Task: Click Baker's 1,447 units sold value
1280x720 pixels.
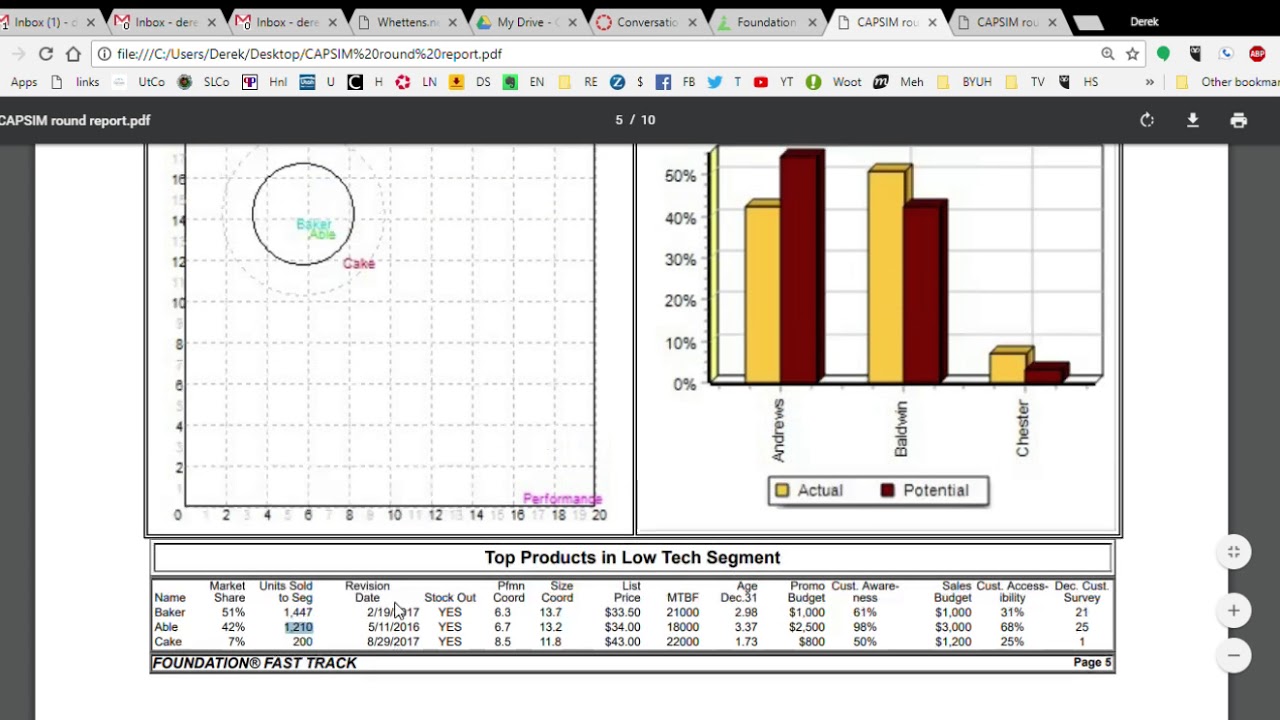Action: (298, 612)
